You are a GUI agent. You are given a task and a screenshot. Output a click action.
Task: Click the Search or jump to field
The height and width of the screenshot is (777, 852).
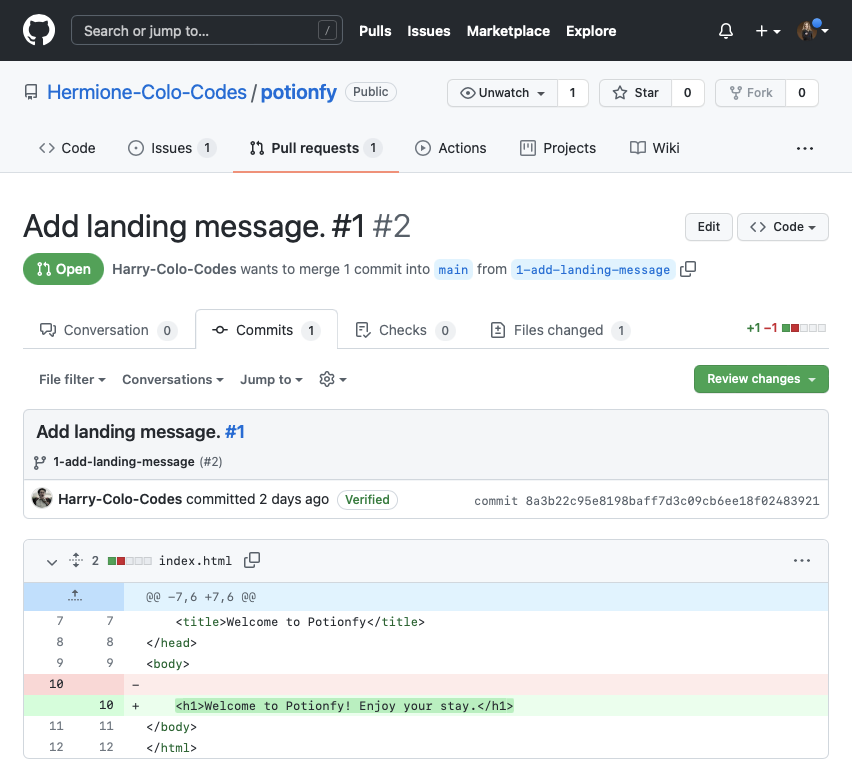(206, 31)
